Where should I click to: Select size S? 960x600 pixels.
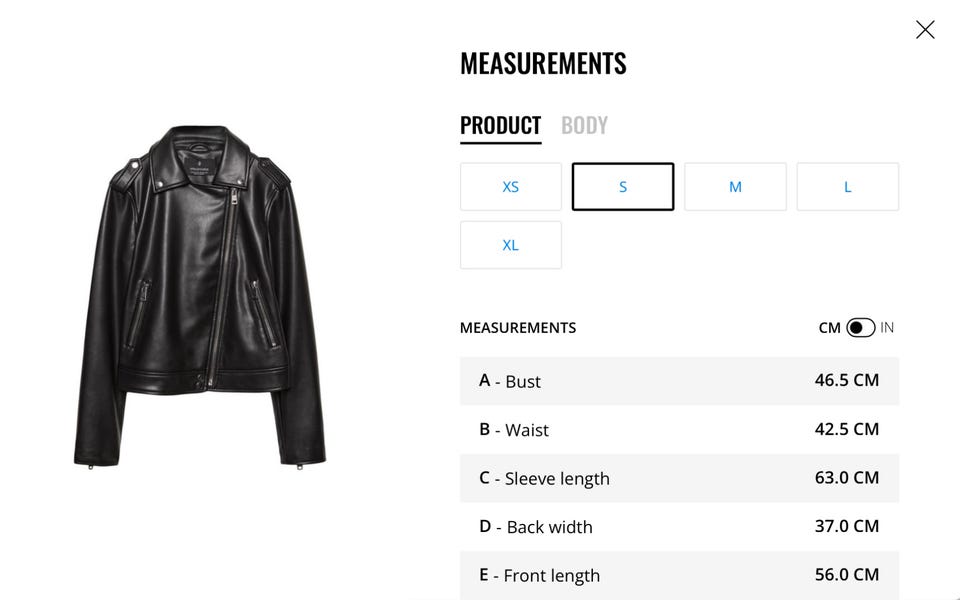[x=623, y=187]
